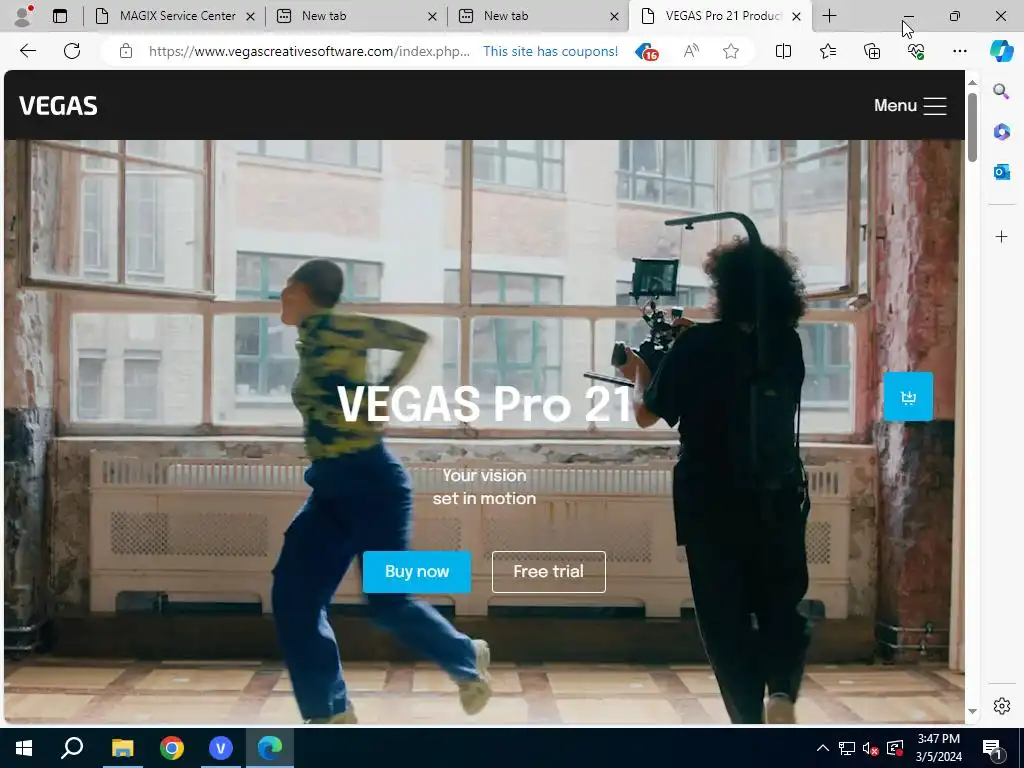Add this page to favorites star
The image size is (1024, 768).
pos(731,51)
